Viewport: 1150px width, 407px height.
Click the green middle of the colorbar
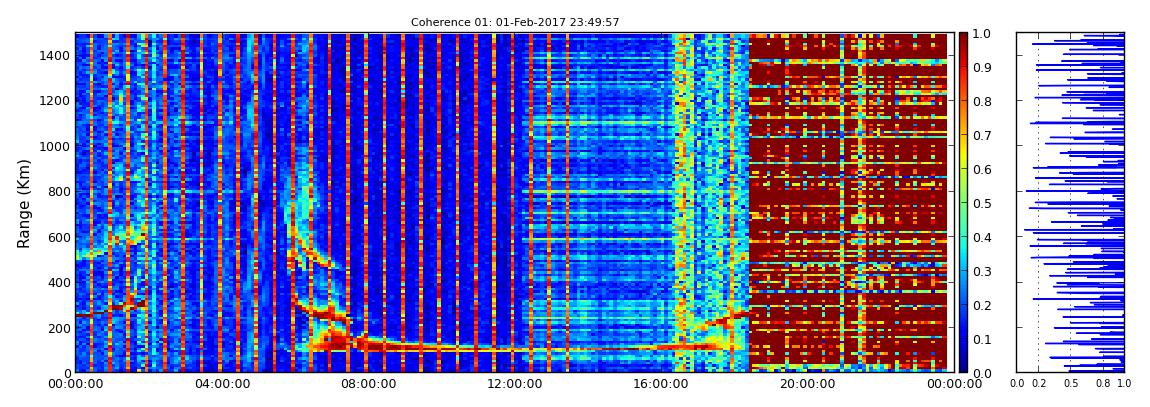[964, 203]
